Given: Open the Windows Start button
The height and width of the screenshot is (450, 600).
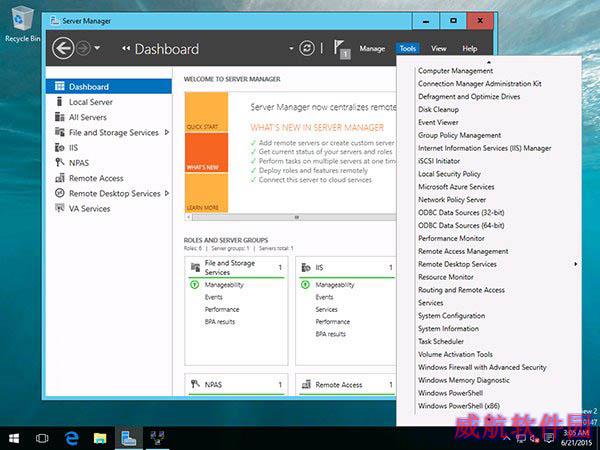Looking at the screenshot, I should (x=14, y=438).
